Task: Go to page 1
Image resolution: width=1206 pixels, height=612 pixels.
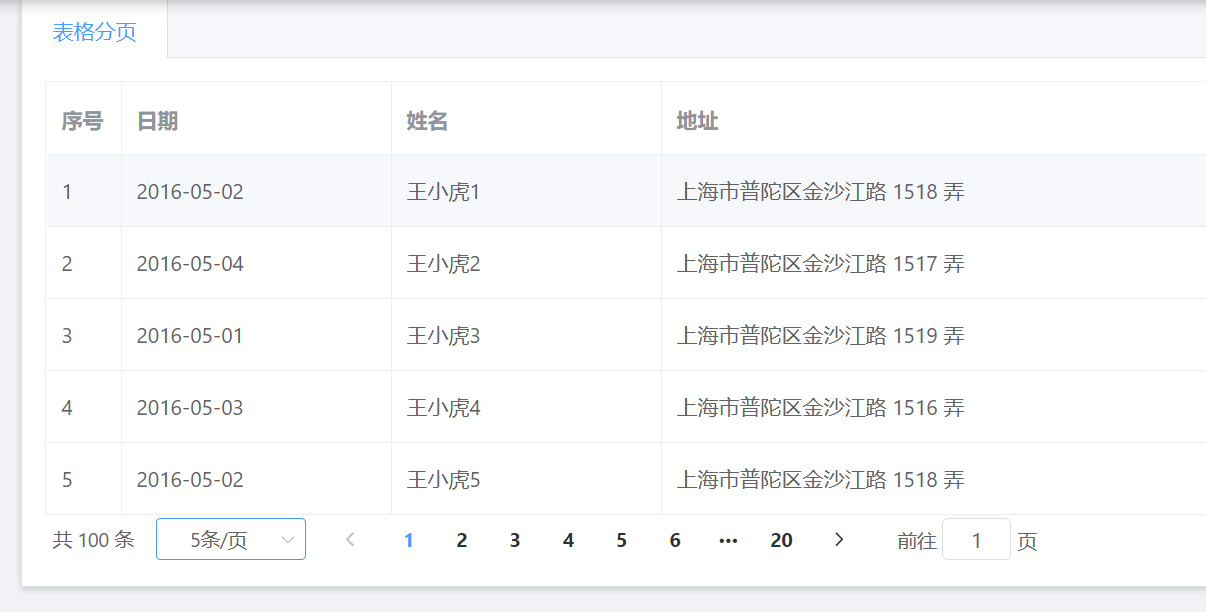Action: coord(408,540)
